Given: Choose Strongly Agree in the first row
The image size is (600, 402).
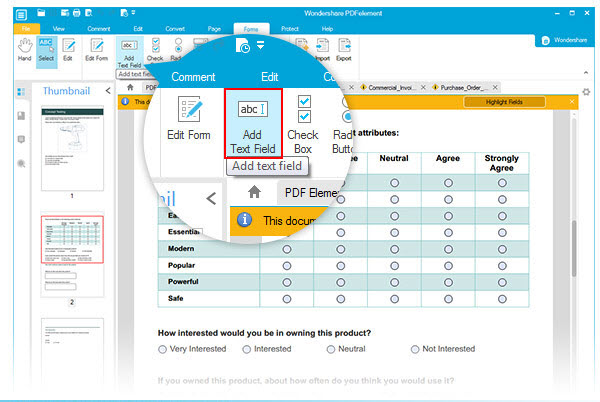Looking at the screenshot, I should (501, 183).
